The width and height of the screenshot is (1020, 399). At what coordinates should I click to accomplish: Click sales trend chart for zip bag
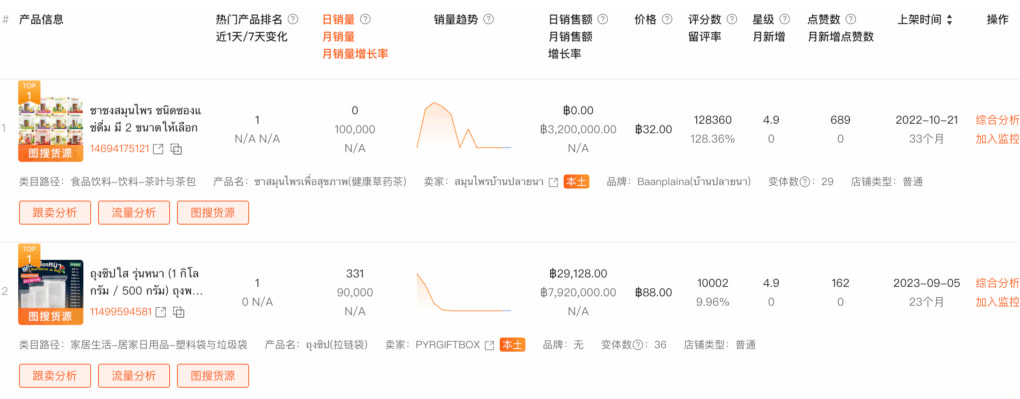click(464, 292)
